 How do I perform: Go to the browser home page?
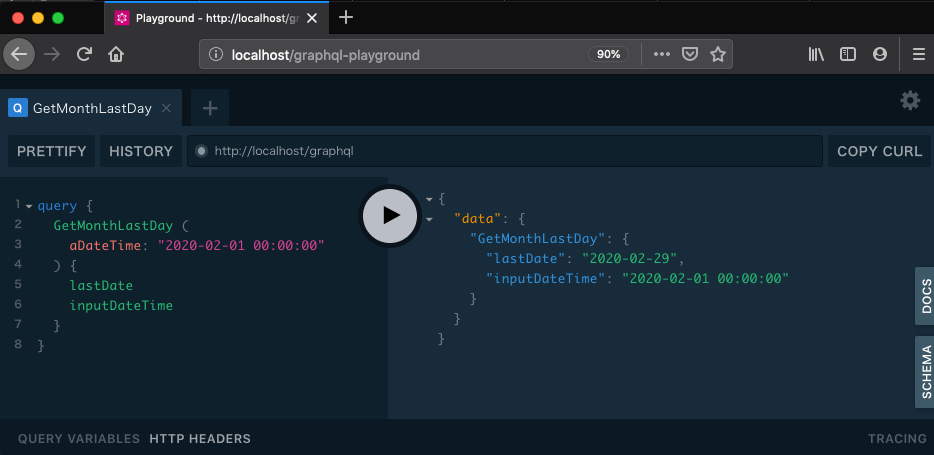click(116, 54)
